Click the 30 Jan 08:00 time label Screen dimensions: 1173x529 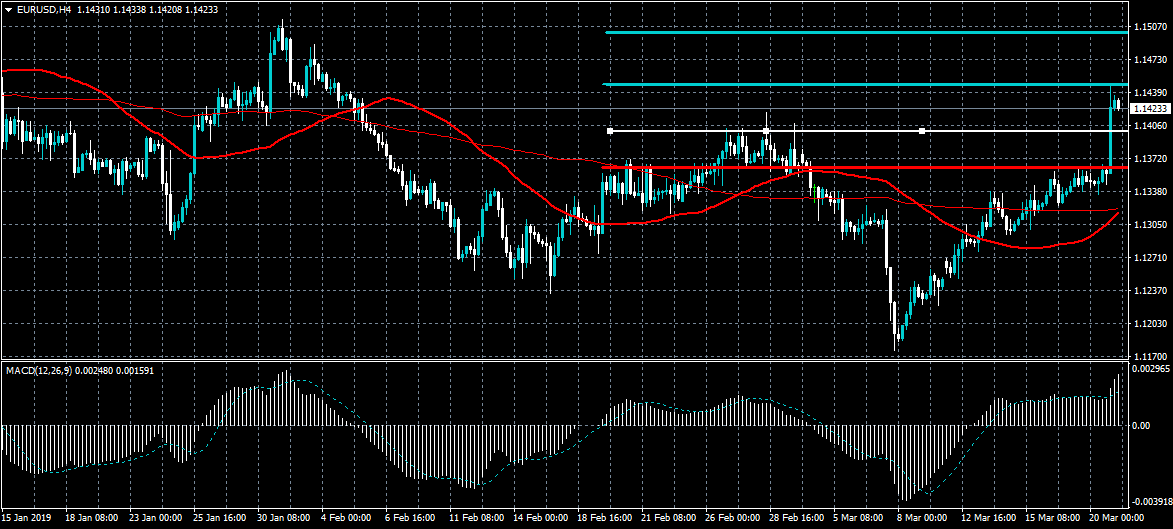286,517
